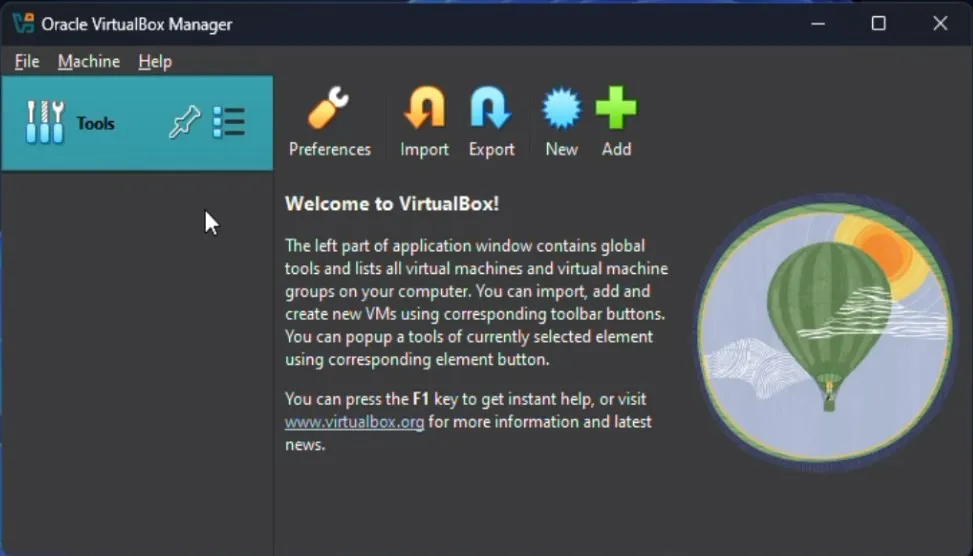Open the Machine menu
The image size is (973, 556).
tap(89, 61)
